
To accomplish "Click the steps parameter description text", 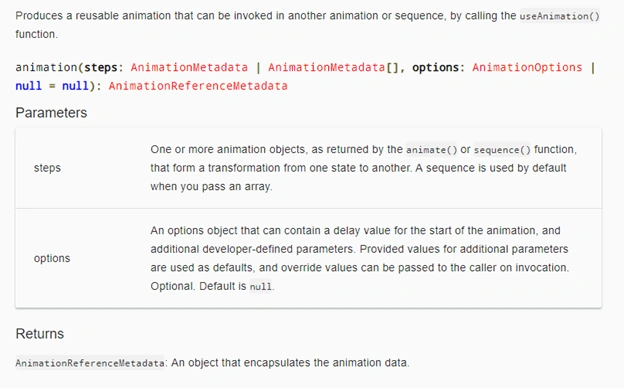I will (x=364, y=168).
